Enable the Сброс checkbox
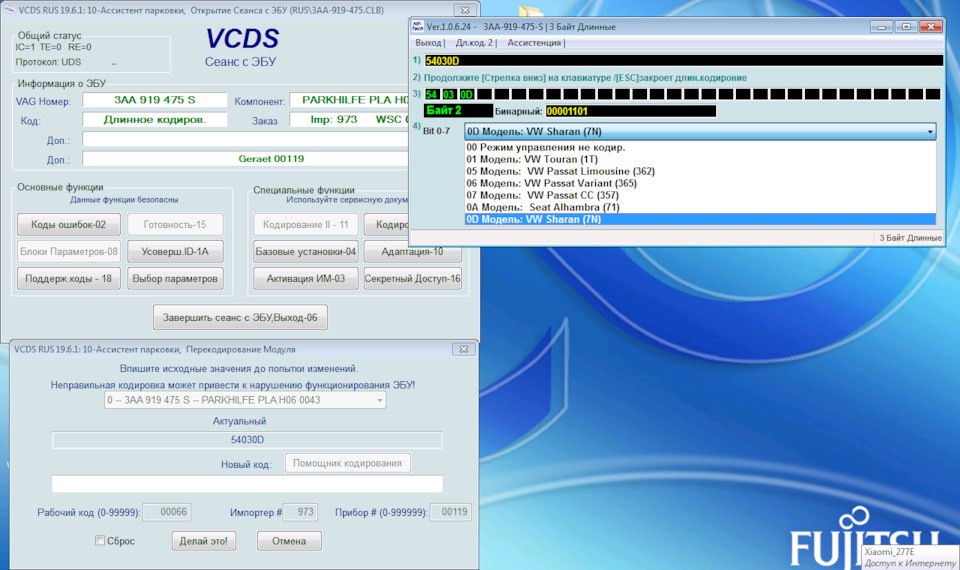The image size is (960, 570). (100, 541)
